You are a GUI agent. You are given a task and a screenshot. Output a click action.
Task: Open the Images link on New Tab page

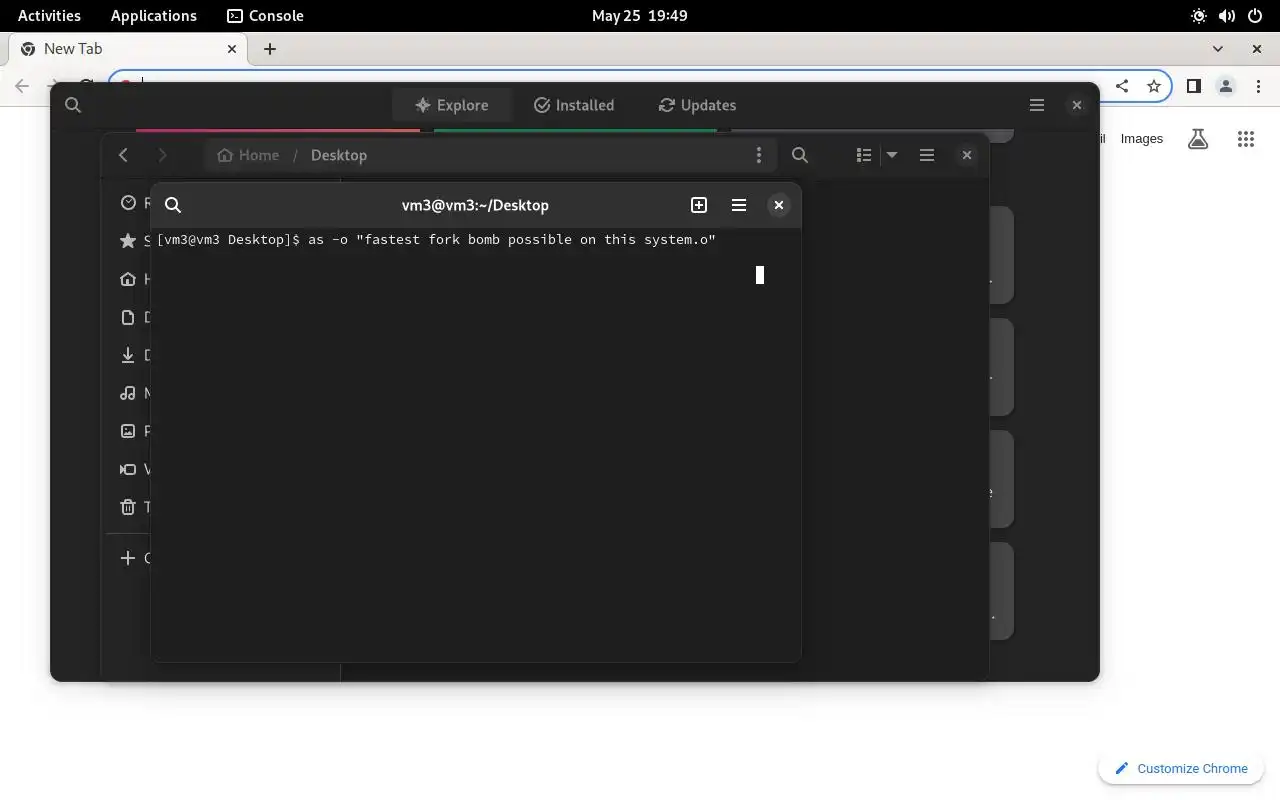click(x=1141, y=139)
